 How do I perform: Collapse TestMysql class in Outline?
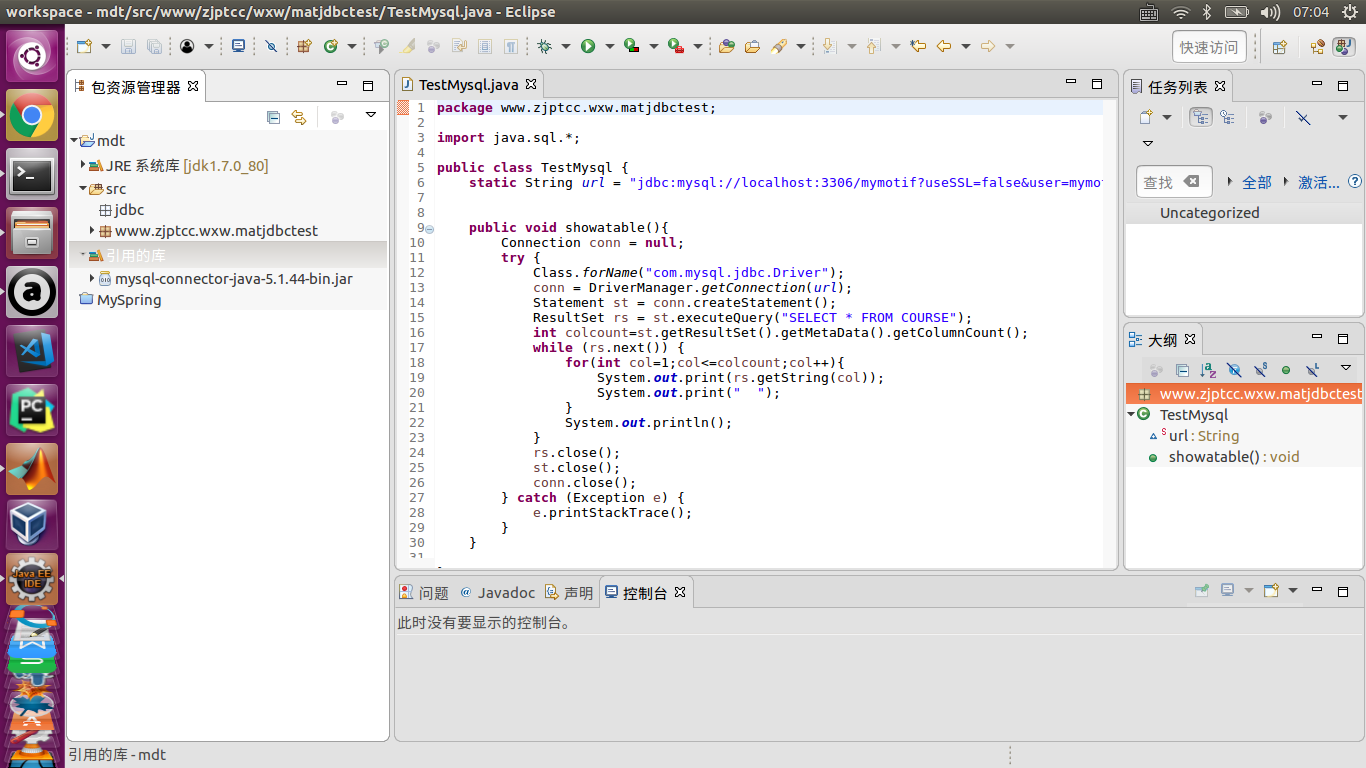coord(1131,414)
